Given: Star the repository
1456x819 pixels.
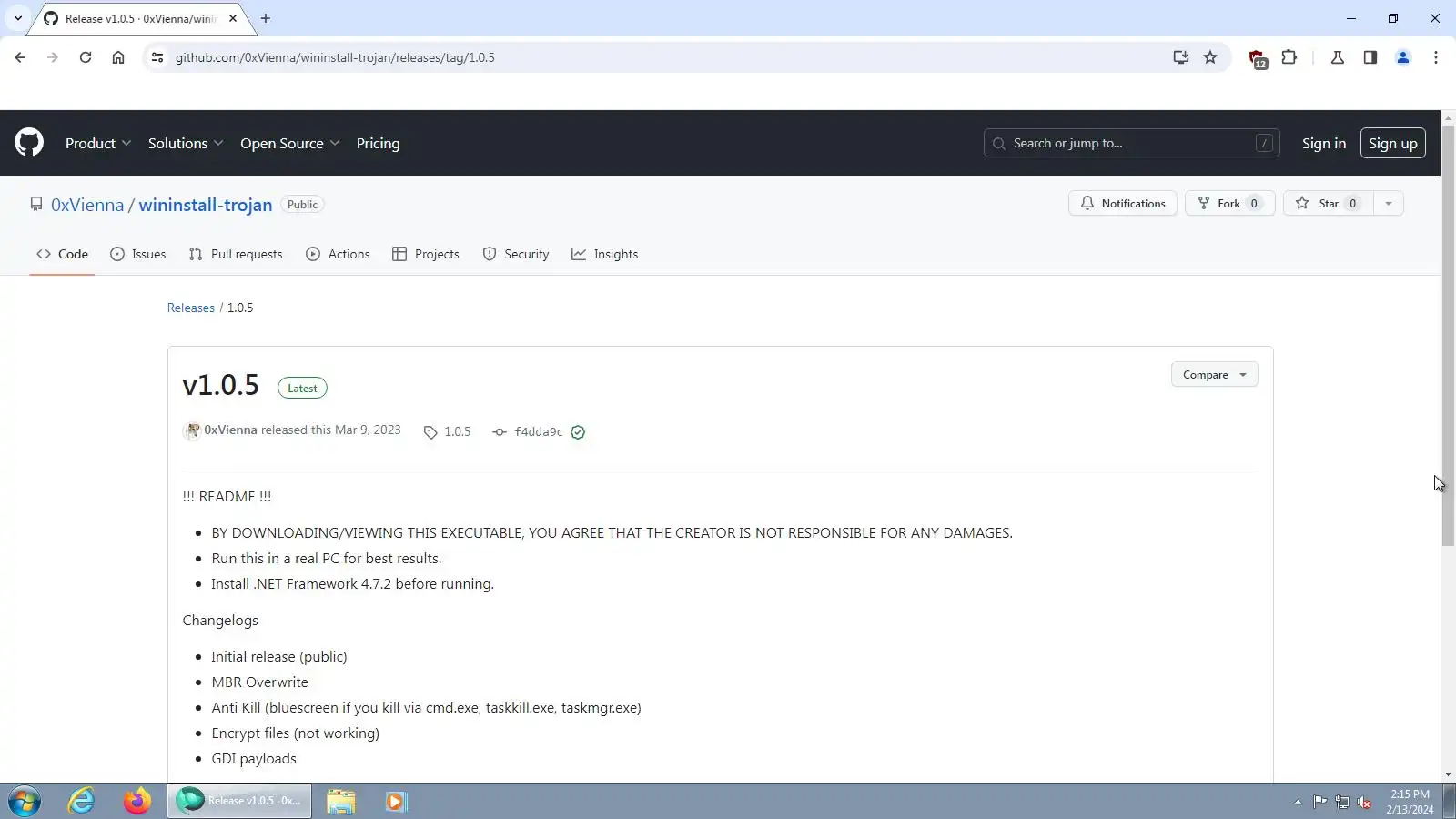Looking at the screenshot, I should 1328,203.
